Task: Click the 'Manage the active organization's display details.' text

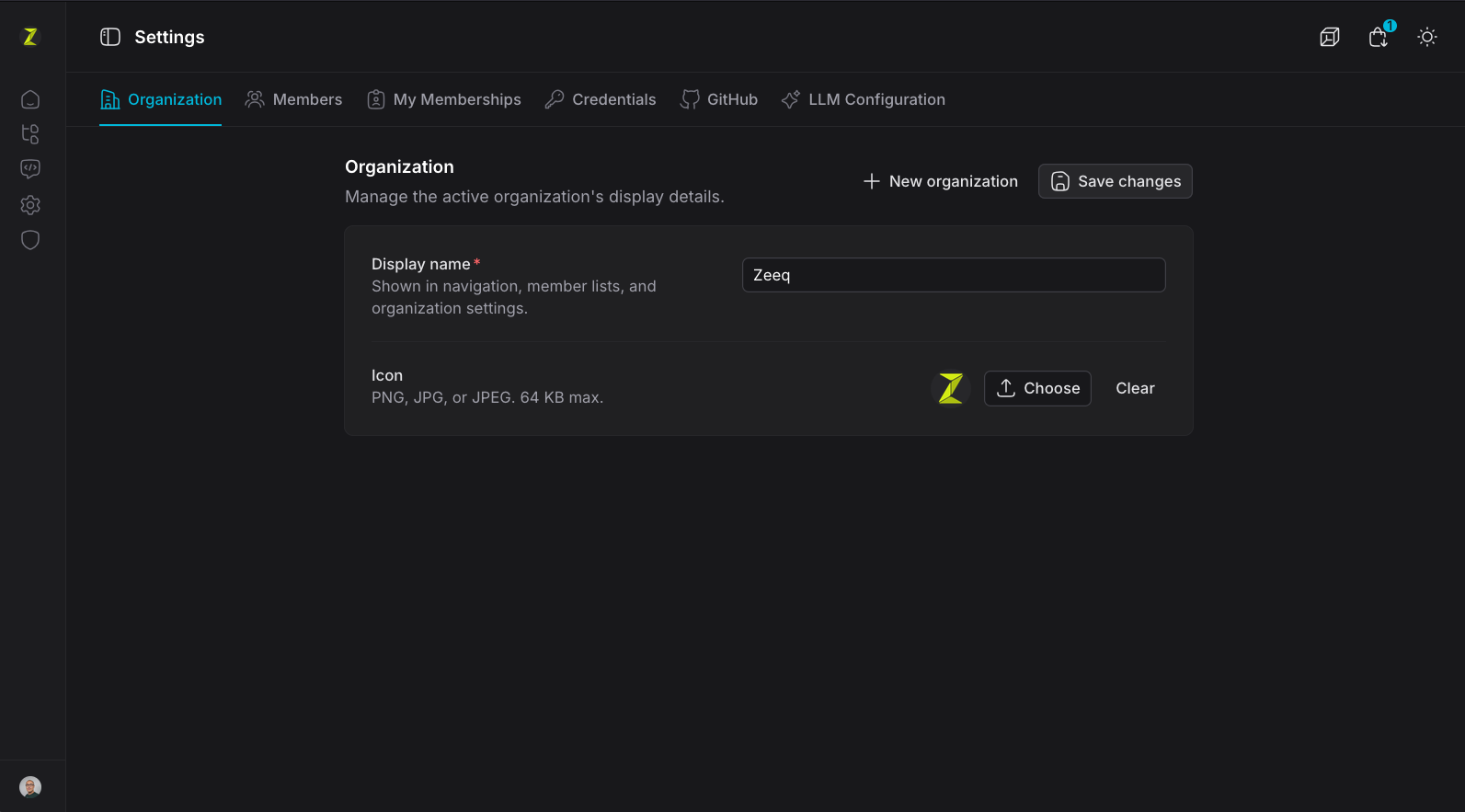Action: tap(534, 197)
